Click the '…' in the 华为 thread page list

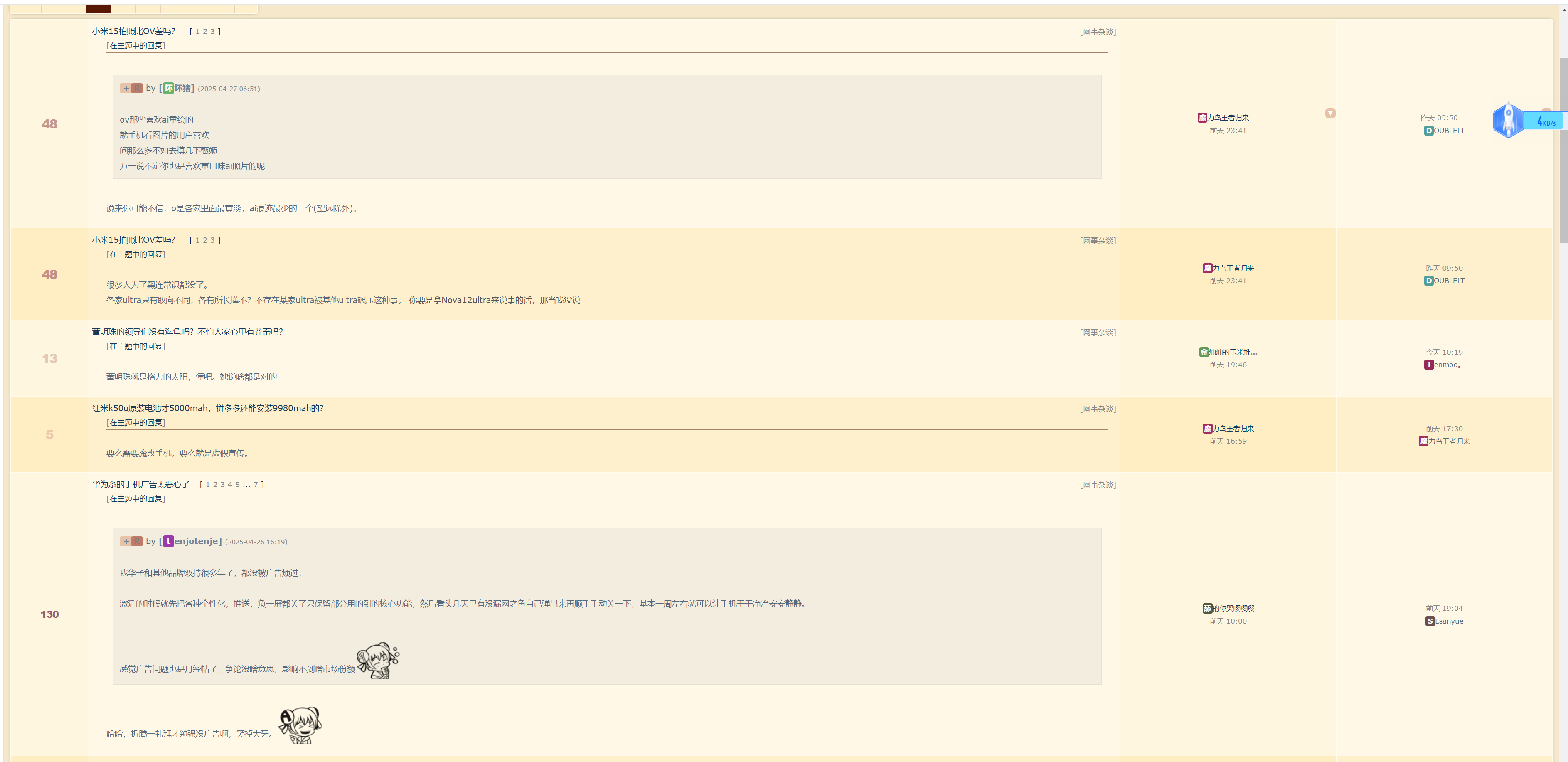[x=246, y=485]
